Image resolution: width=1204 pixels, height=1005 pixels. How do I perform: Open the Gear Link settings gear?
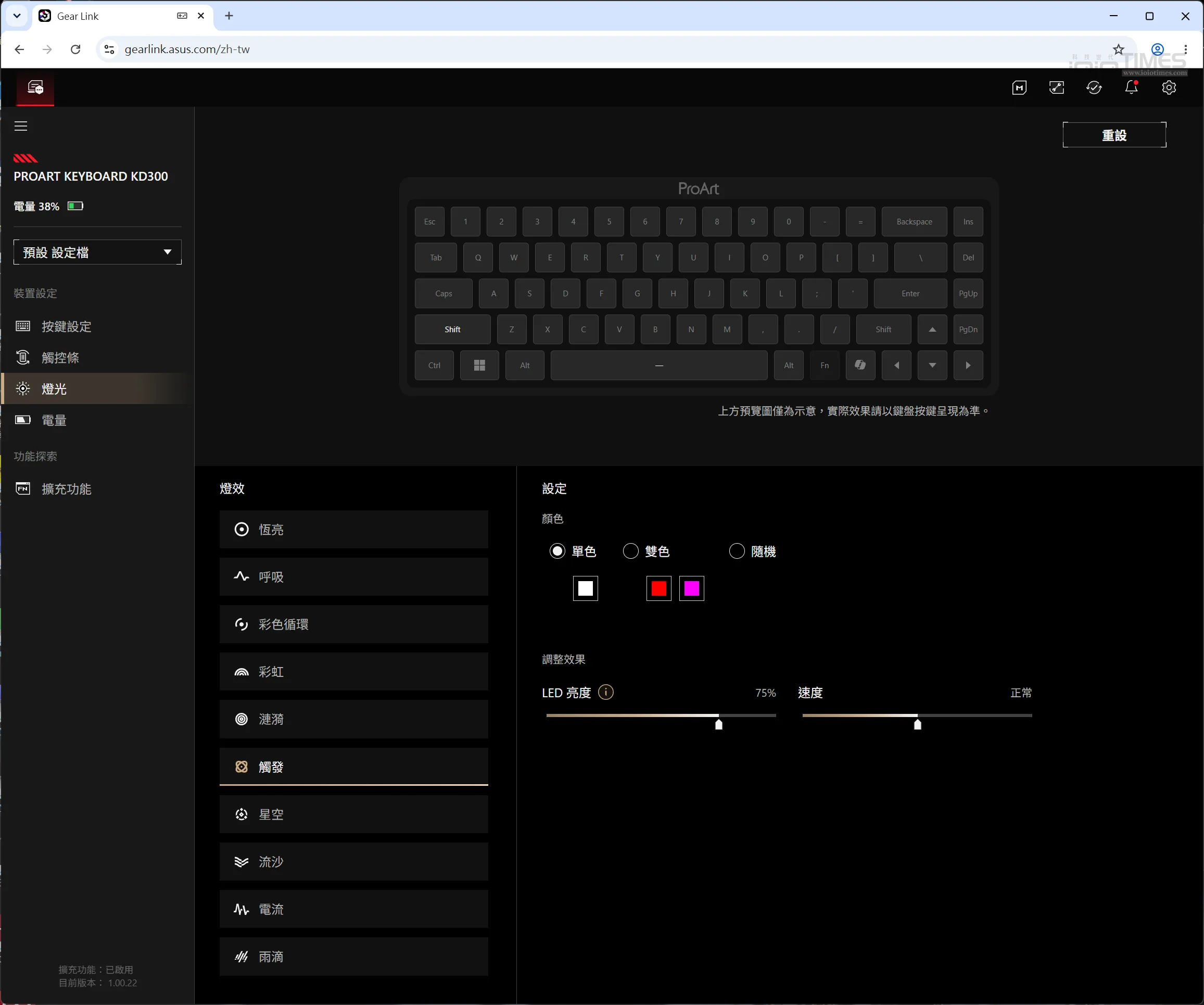[1169, 88]
